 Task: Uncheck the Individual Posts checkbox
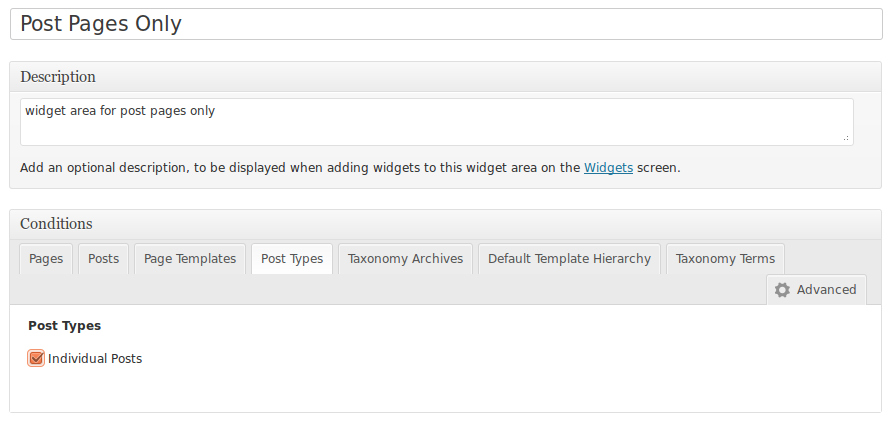click(37, 358)
